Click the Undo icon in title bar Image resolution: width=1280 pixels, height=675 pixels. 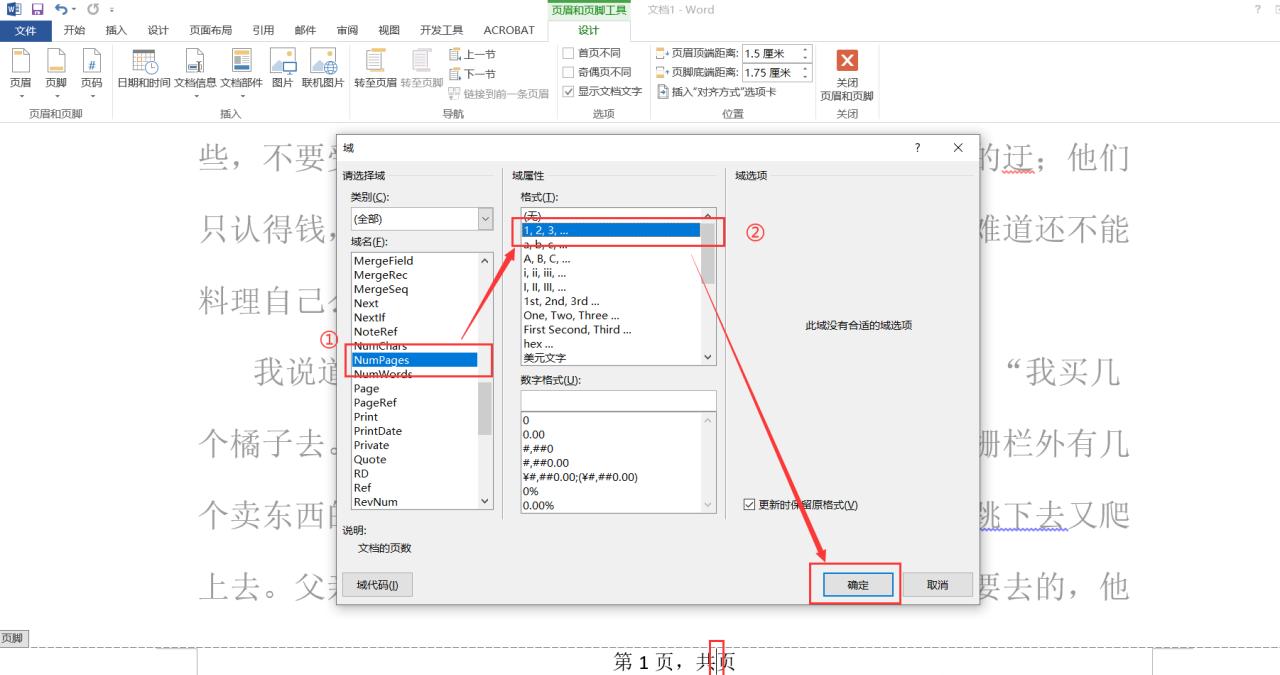coord(61,9)
